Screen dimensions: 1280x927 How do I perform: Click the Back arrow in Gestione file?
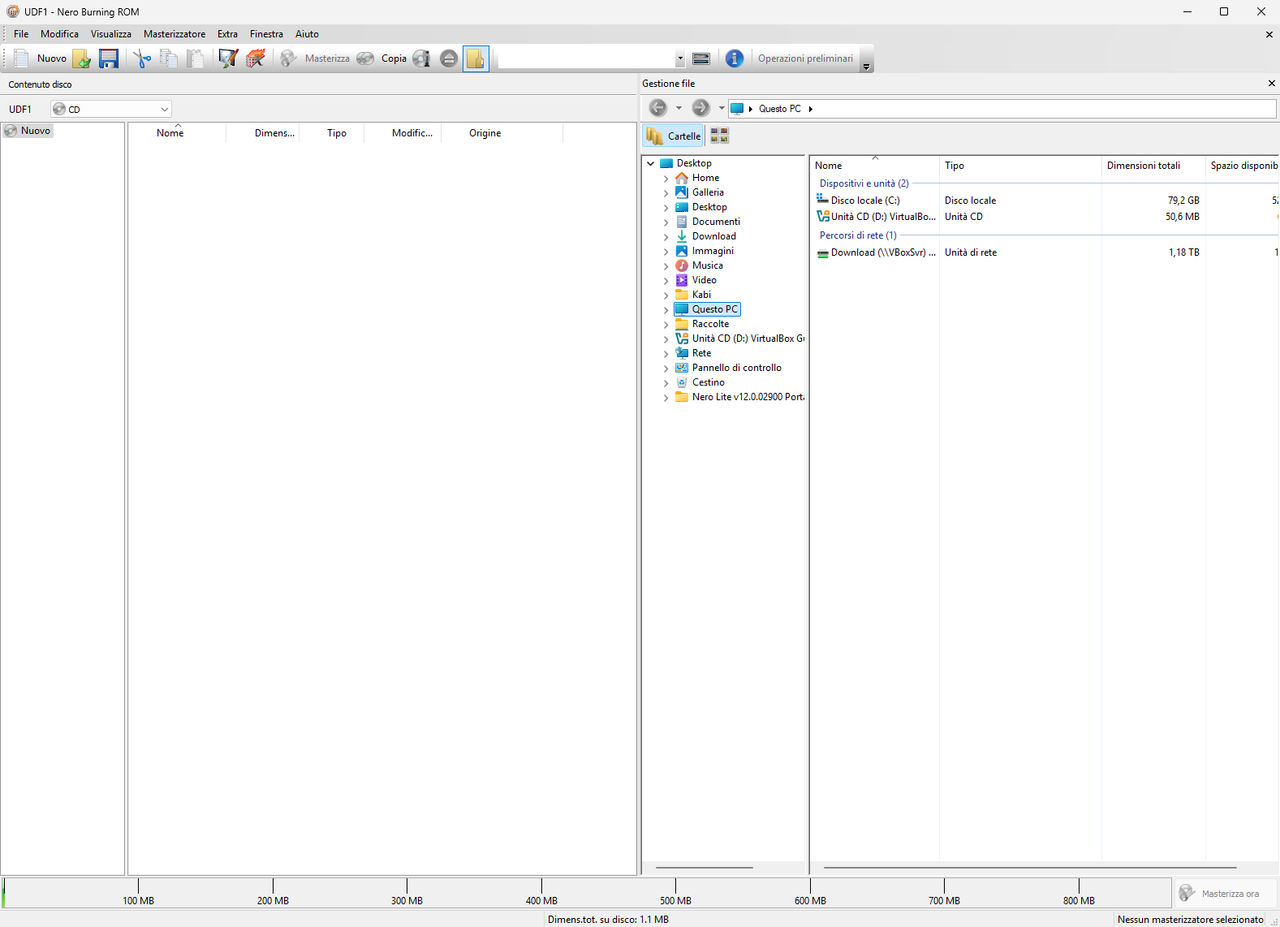point(657,108)
